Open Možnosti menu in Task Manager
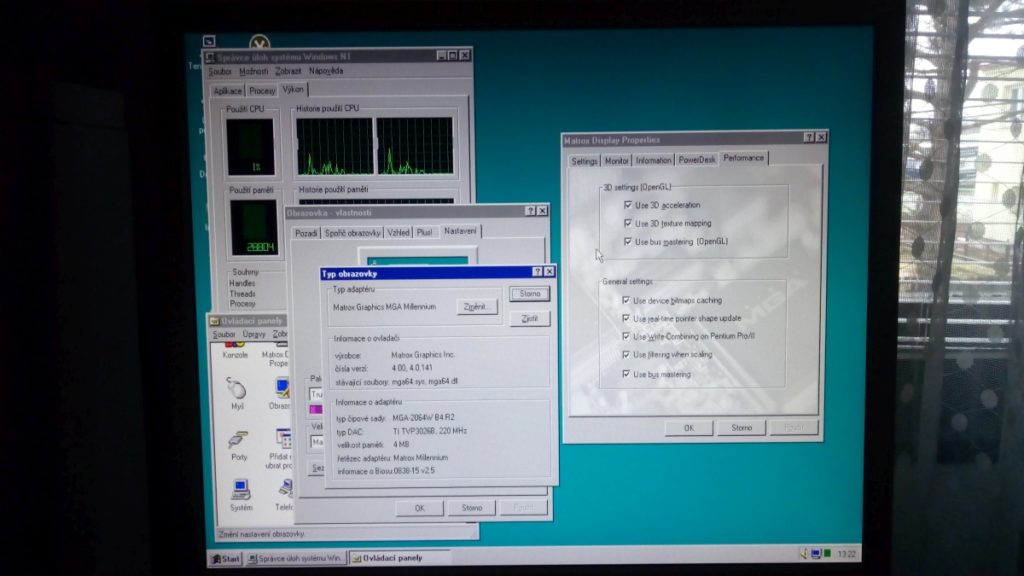The width and height of the screenshot is (1024, 576). click(253, 71)
